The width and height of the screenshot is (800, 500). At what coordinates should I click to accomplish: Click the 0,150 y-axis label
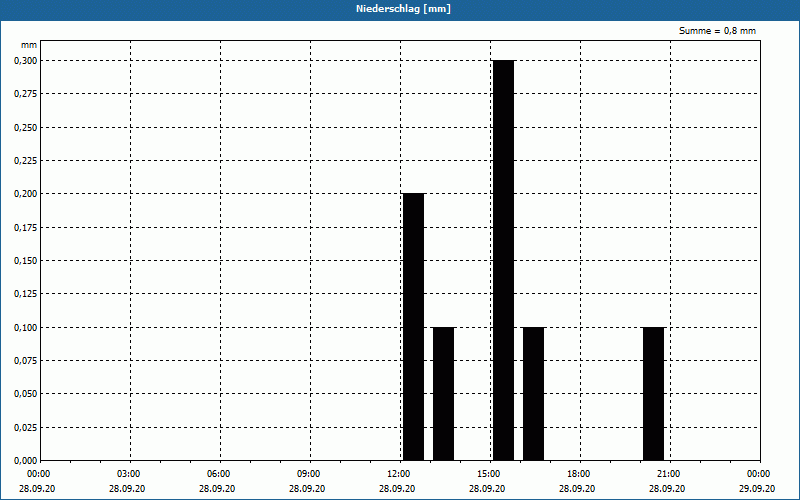26,261
